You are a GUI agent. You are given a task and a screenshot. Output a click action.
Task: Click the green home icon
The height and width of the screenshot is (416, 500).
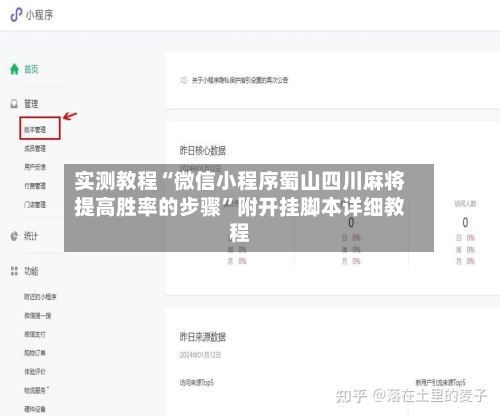click(14, 69)
